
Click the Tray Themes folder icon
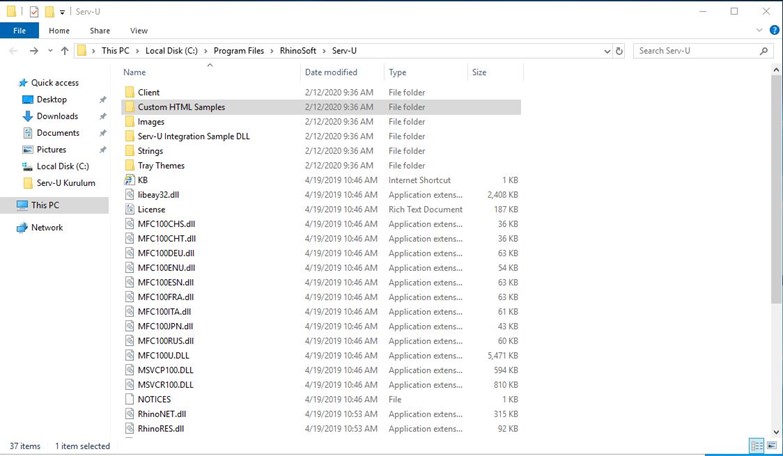tap(130, 165)
